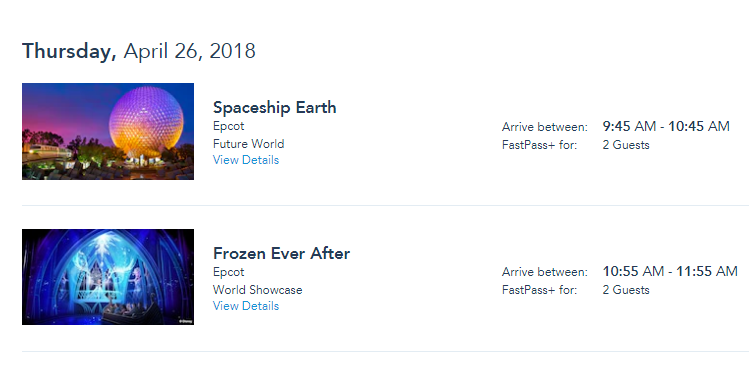The image size is (755, 383).
Task: Open the Spaceship Earth thumbnail image
Action: pos(108,132)
